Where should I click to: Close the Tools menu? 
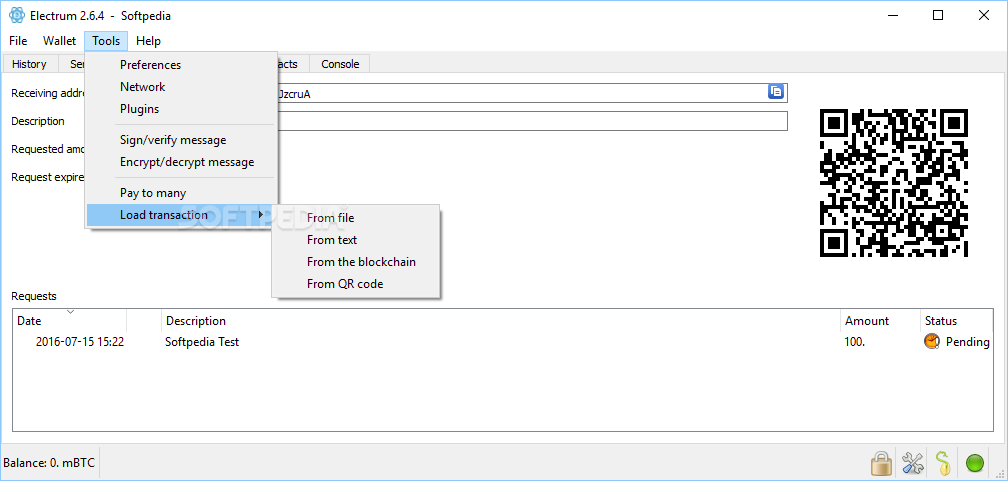click(106, 41)
